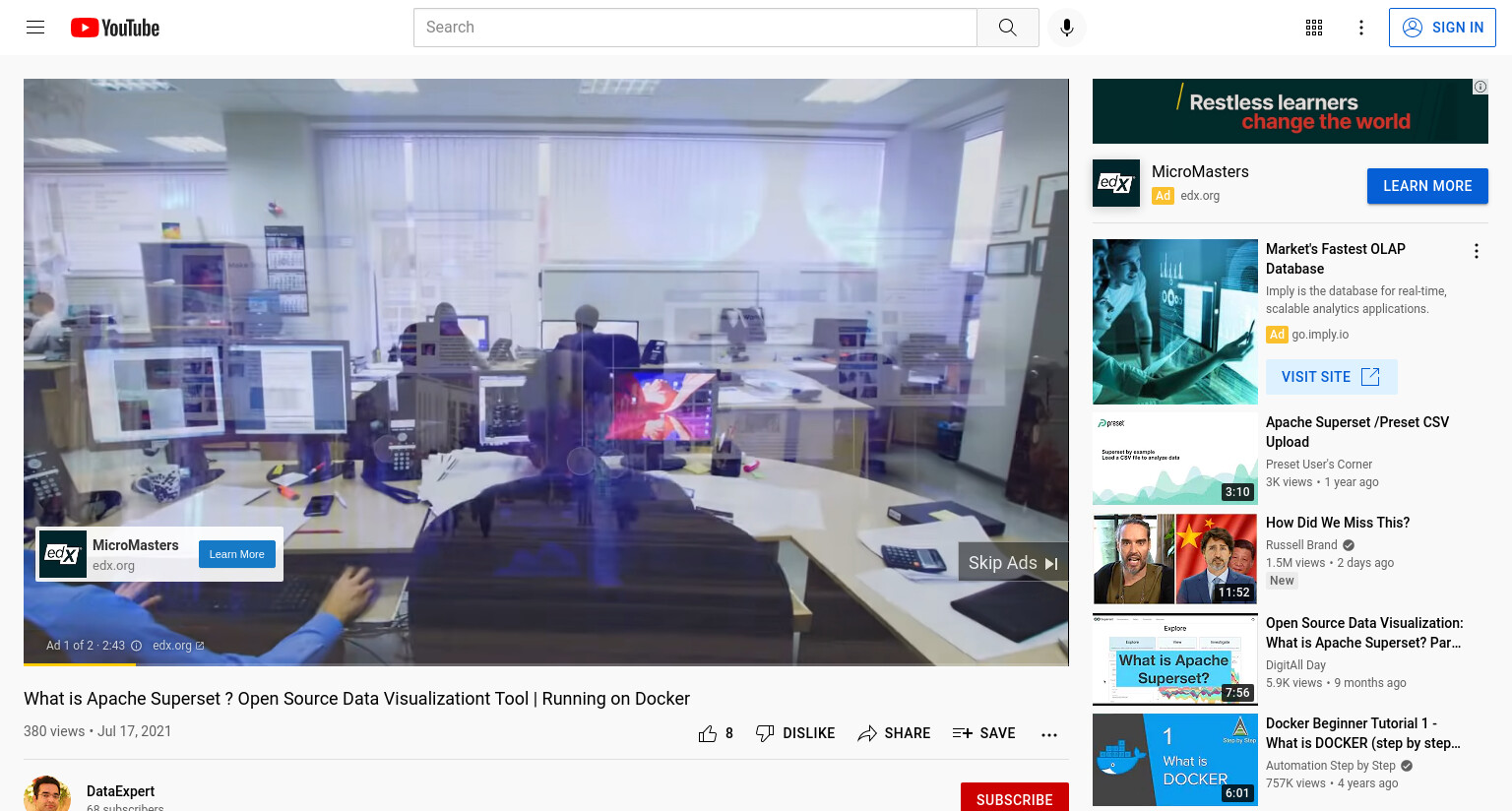Click the Restless learners banner ad

point(1291,111)
